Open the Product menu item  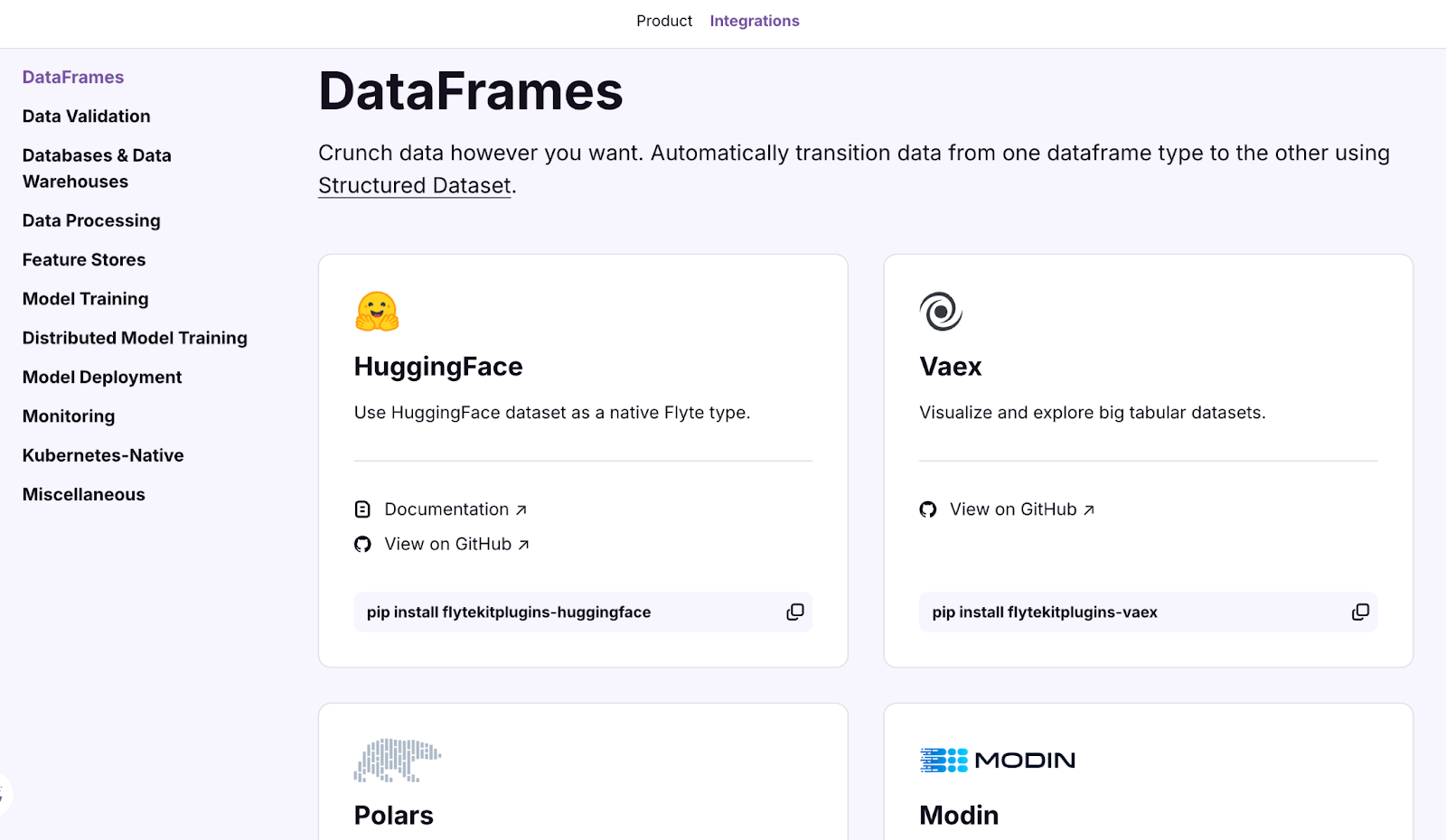(663, 21)
